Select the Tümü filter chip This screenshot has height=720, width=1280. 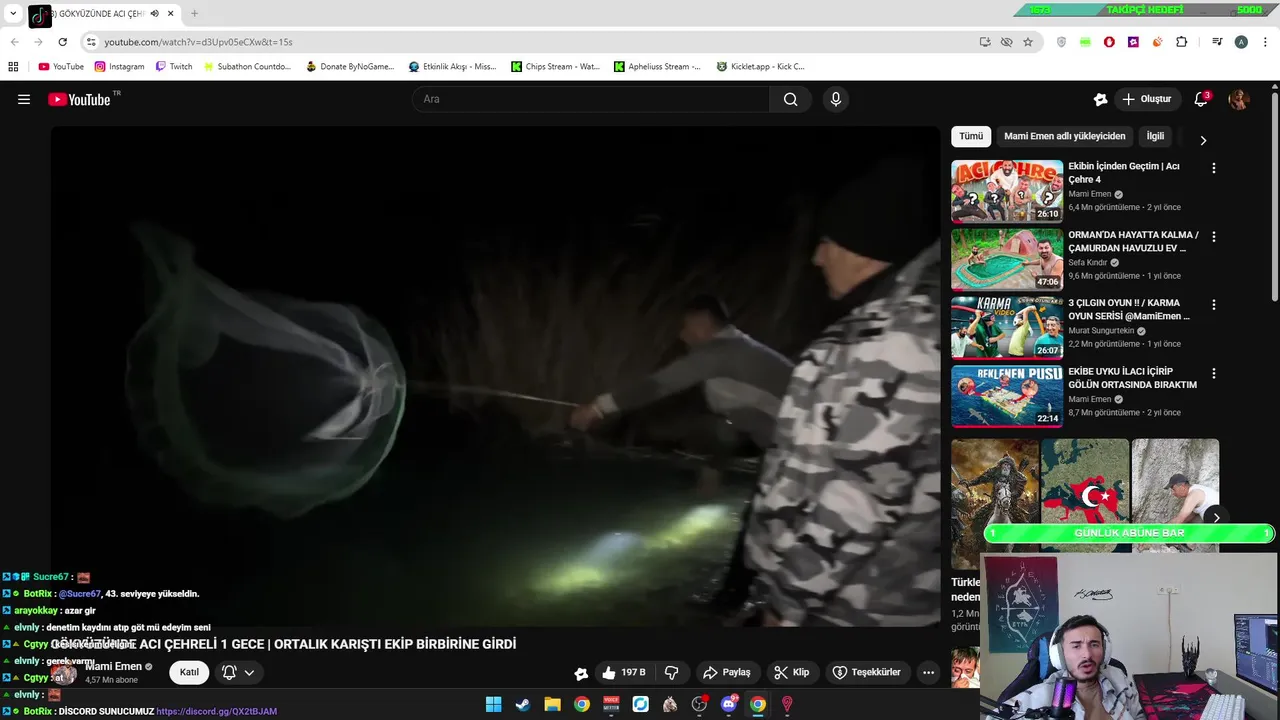pos(971,136)
